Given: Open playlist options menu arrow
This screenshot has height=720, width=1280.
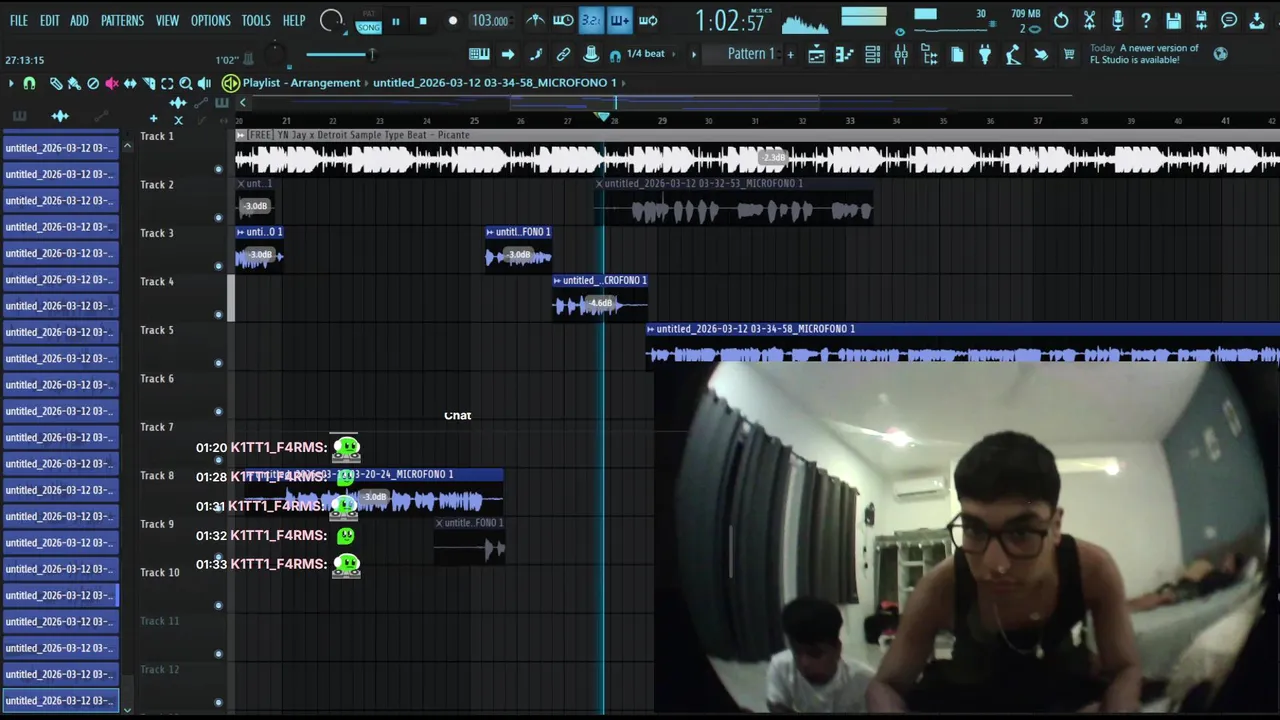Looking at the screenshot, I should (x=11, y=83).
